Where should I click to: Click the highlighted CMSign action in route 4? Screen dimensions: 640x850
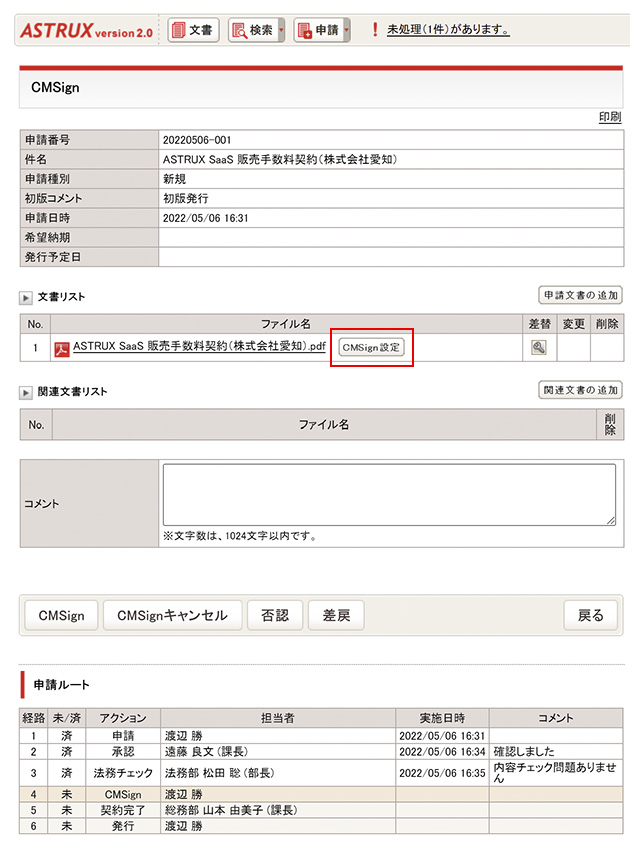[x=123, y=795]
